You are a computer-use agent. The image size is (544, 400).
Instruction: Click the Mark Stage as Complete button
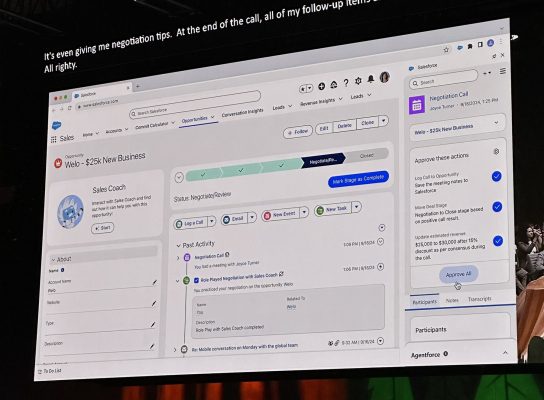(358, 179)
